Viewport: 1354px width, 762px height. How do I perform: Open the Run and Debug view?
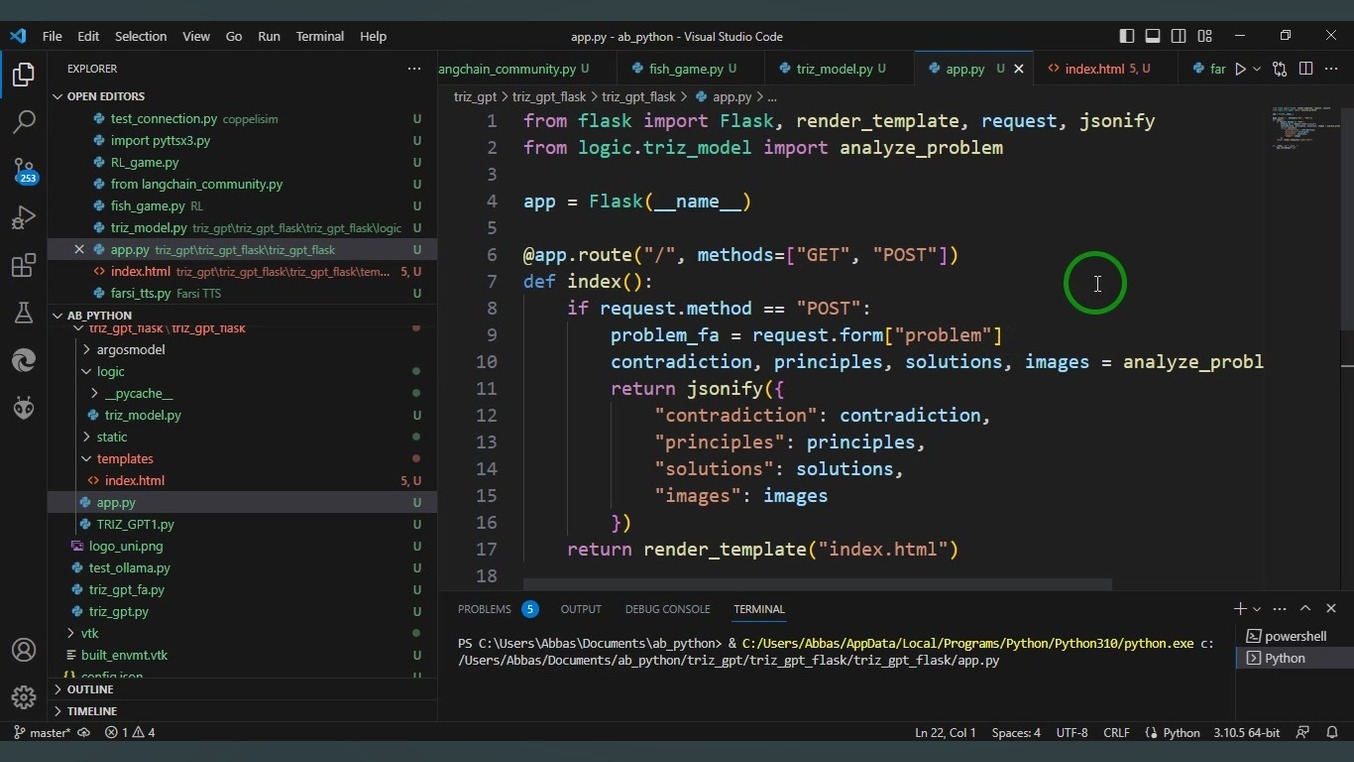click(24, 218)
